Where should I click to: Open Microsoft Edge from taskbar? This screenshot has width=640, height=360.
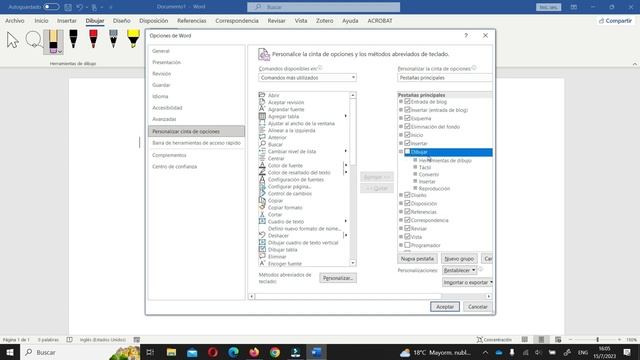point(233,352)
